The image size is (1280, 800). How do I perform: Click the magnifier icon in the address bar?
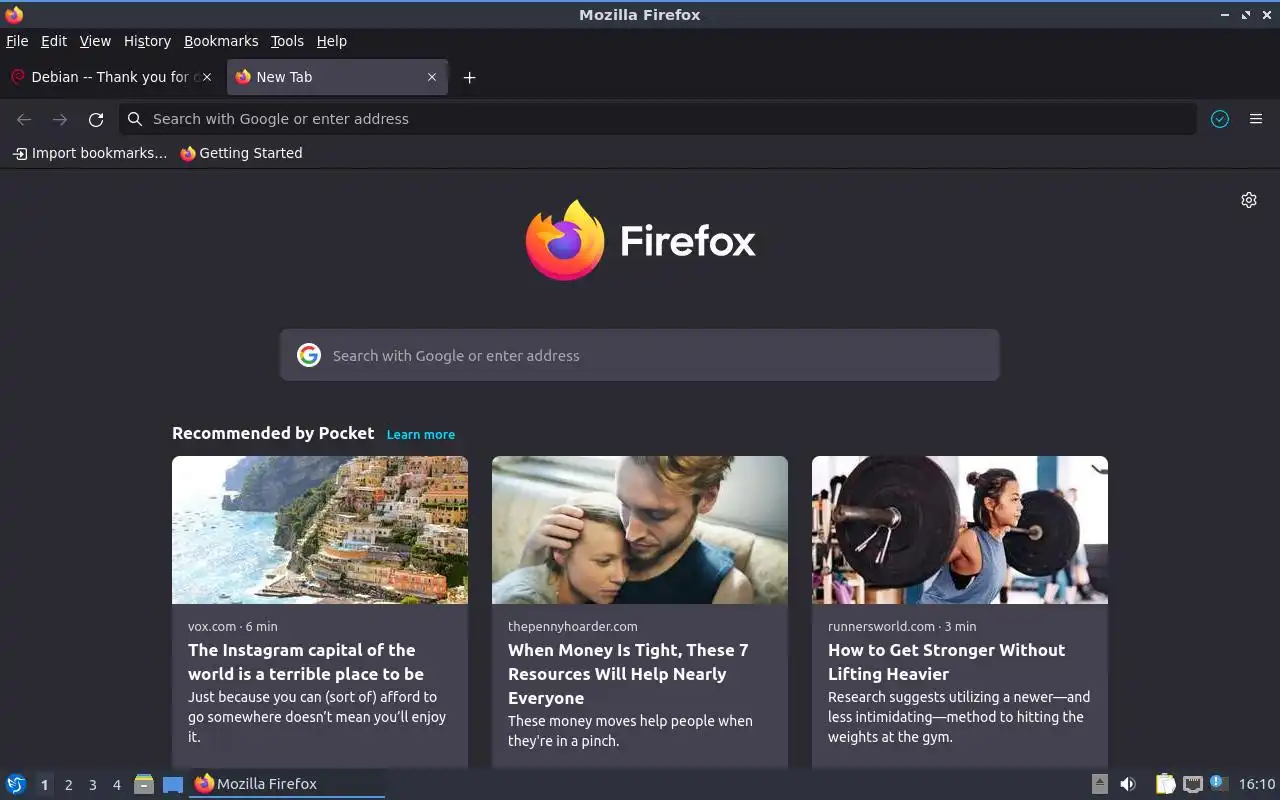click(135, 119)
